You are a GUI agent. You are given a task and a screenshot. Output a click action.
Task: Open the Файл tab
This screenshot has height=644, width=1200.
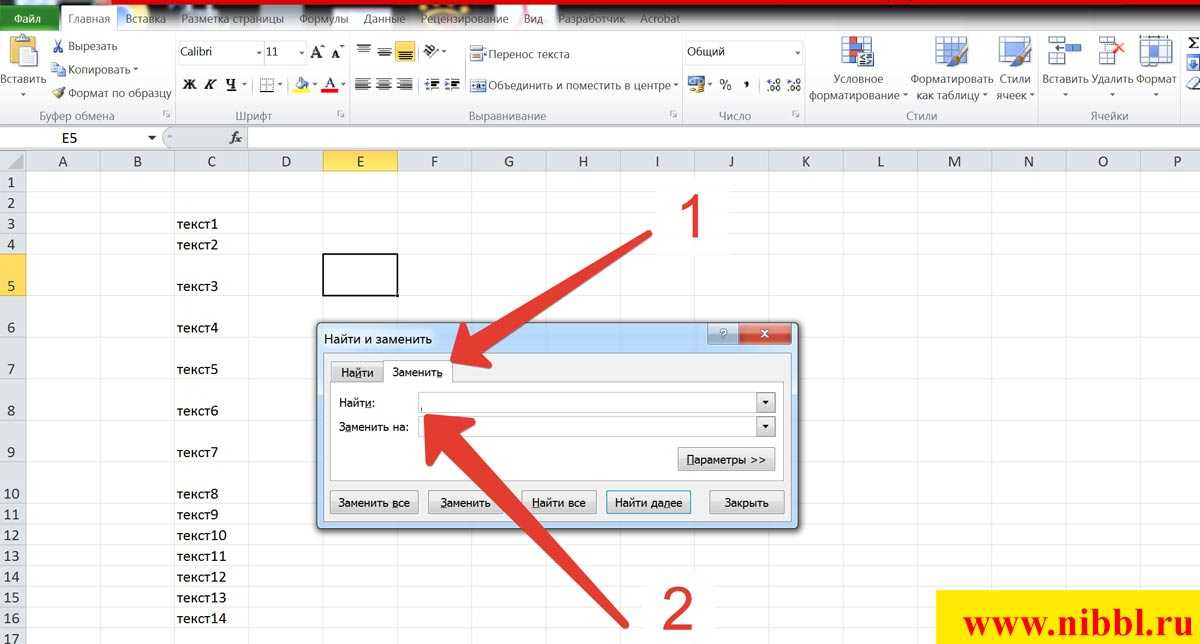(x=28, y=18)
